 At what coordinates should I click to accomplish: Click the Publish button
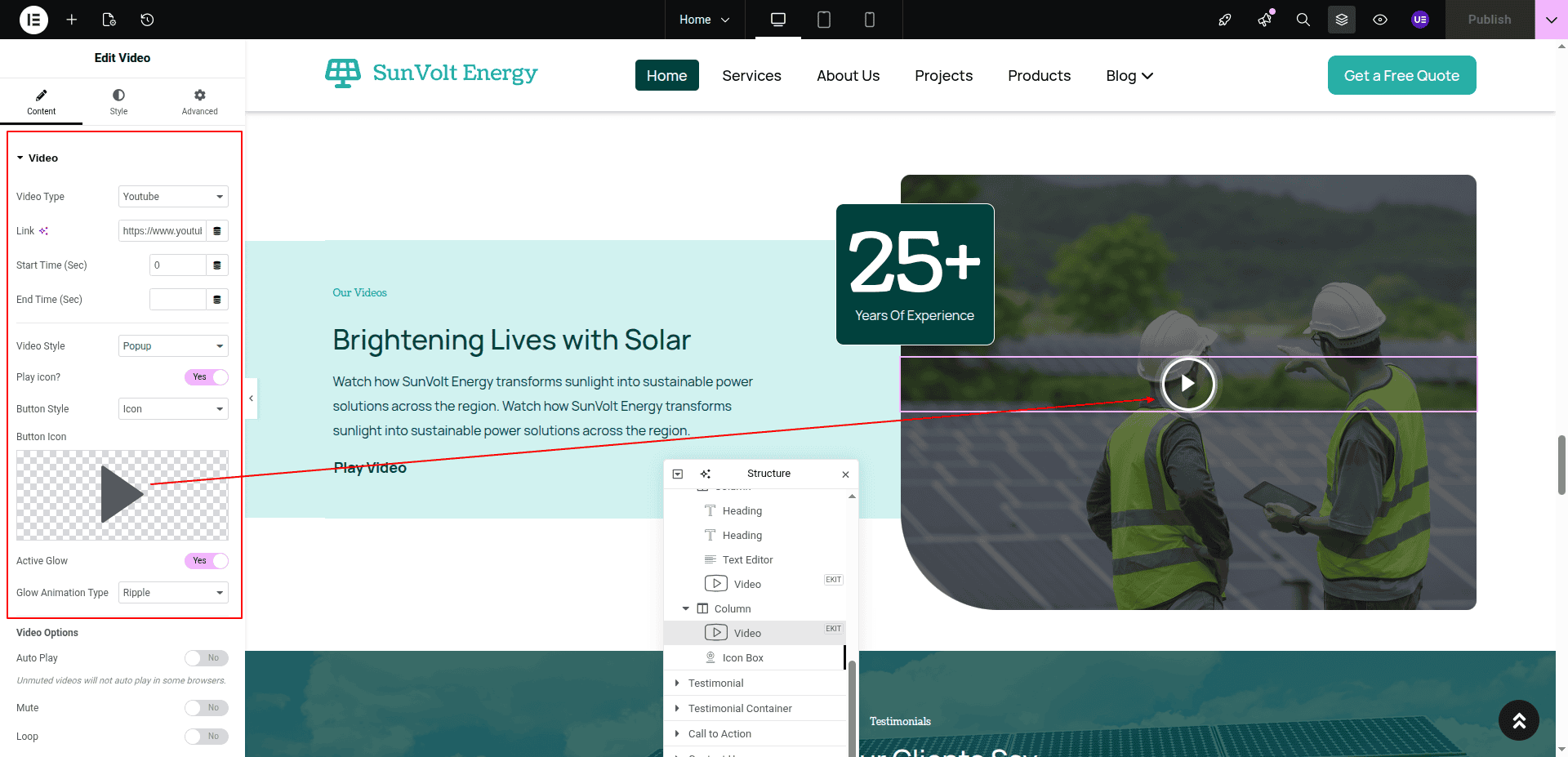point(1489,20)
